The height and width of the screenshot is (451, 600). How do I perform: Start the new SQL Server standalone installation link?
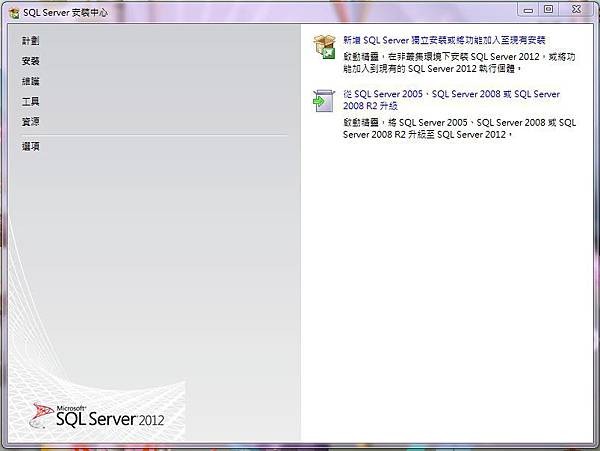coord(444,40)
